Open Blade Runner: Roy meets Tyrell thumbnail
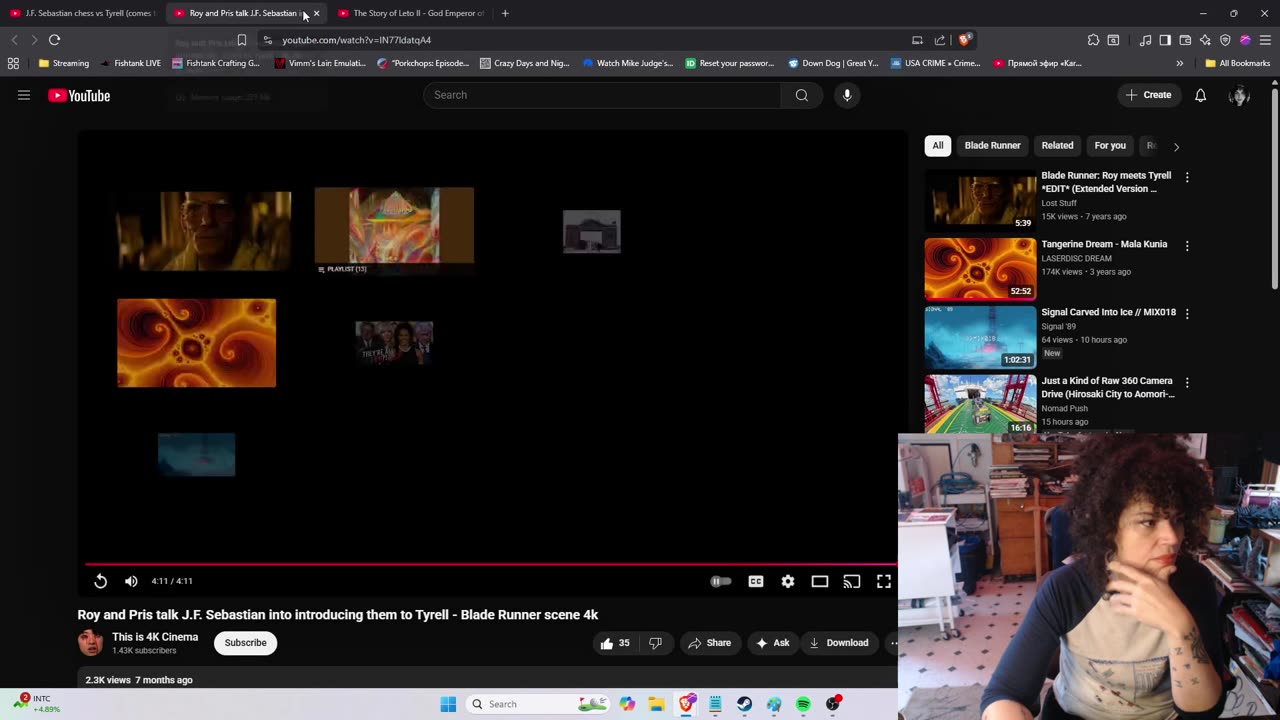The width and height of the screenshot is (1280, 720). (x=980, y=200)
